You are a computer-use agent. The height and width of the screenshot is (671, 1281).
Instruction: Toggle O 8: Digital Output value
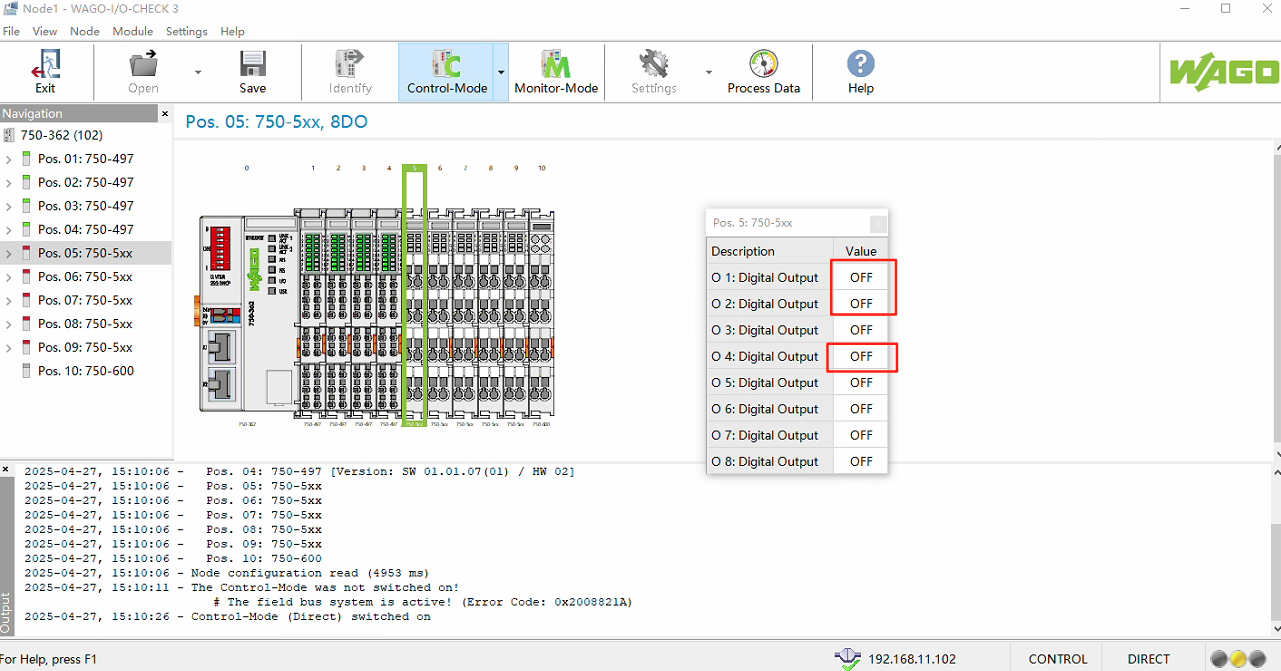(x=861, y=461)
